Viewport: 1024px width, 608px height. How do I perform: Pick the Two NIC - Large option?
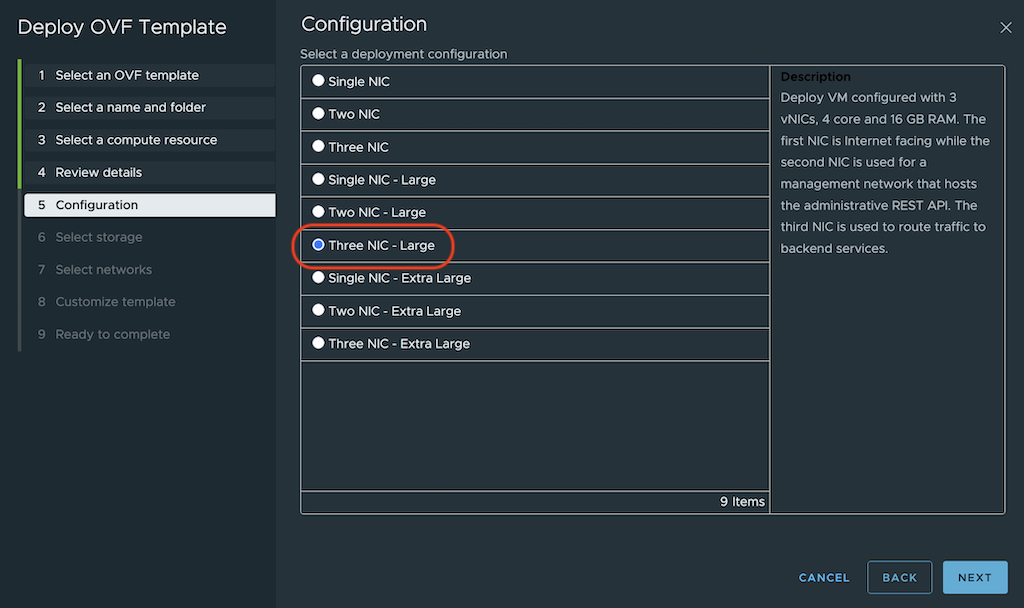[x=318, y=212]
